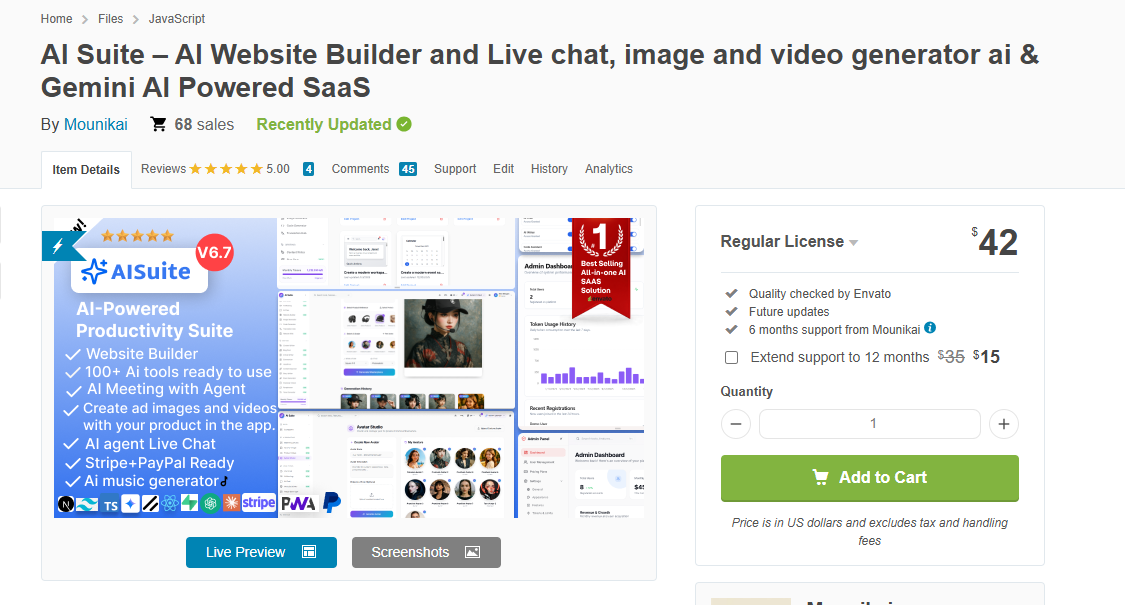Click the quantity input field
This screenshot has width=1125, height=605.
[870, 424]
